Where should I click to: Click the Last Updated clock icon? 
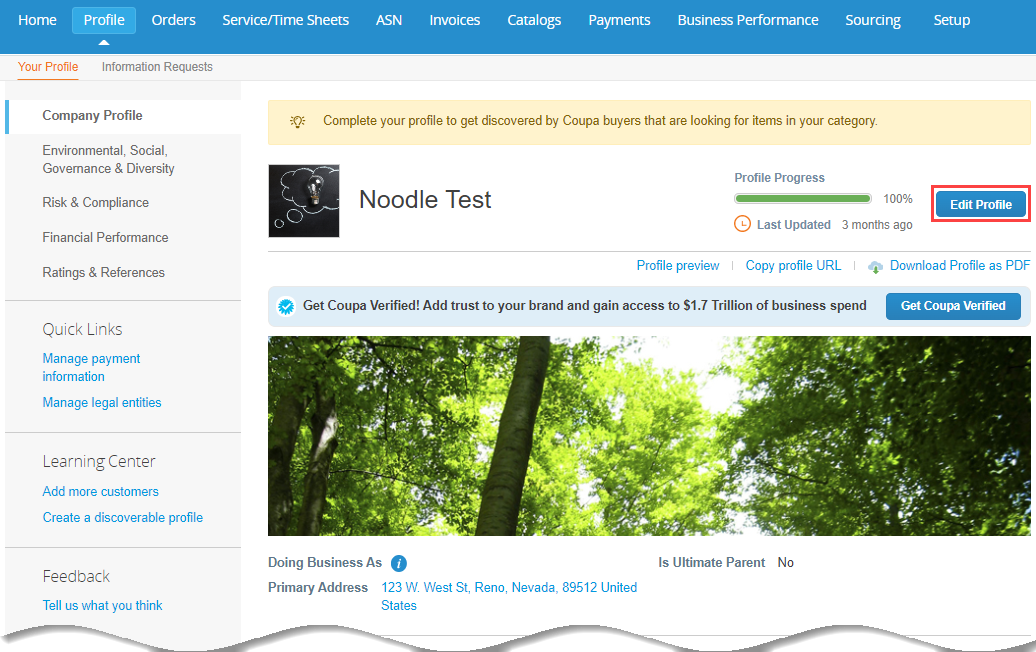pos(742,224)
